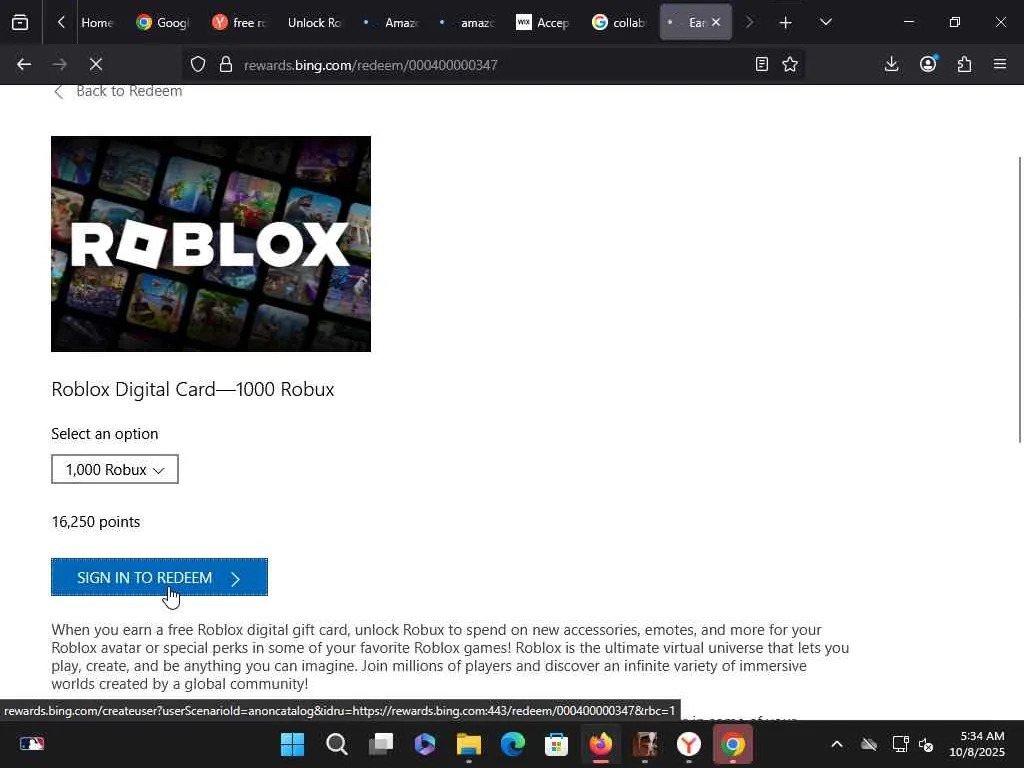This screenshot has width=1024, height=768.
Task: Open the Firefox account icon
Action: 928,64
